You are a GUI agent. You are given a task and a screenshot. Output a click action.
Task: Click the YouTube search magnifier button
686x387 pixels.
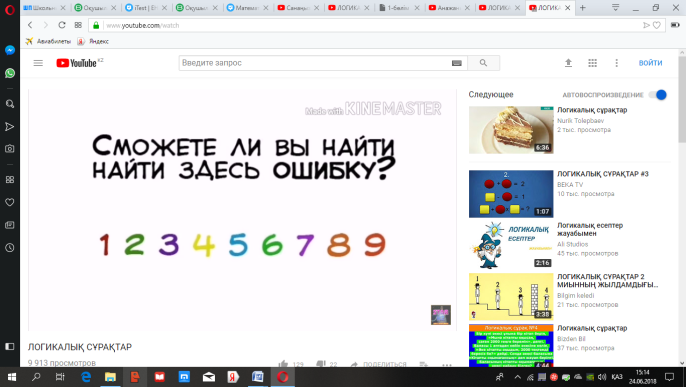click(483, 63)
